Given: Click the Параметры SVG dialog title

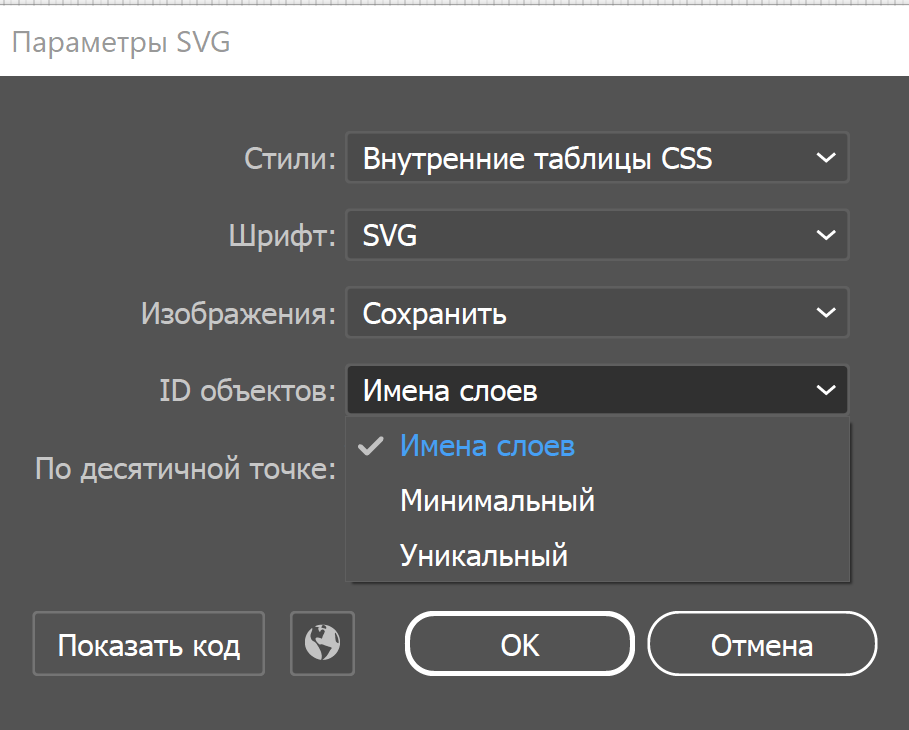Looking at the screenshot, I should click(120, 42).
